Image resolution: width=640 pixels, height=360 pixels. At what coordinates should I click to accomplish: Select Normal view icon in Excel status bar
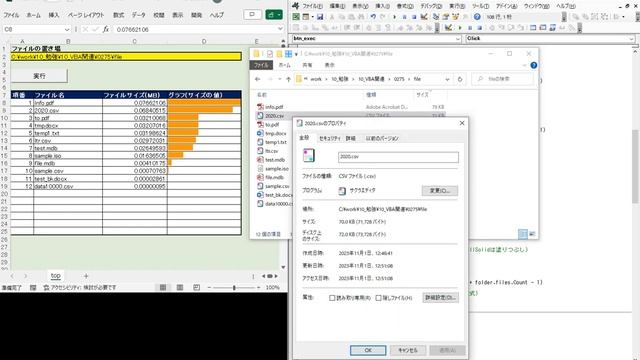click(162, 287)
